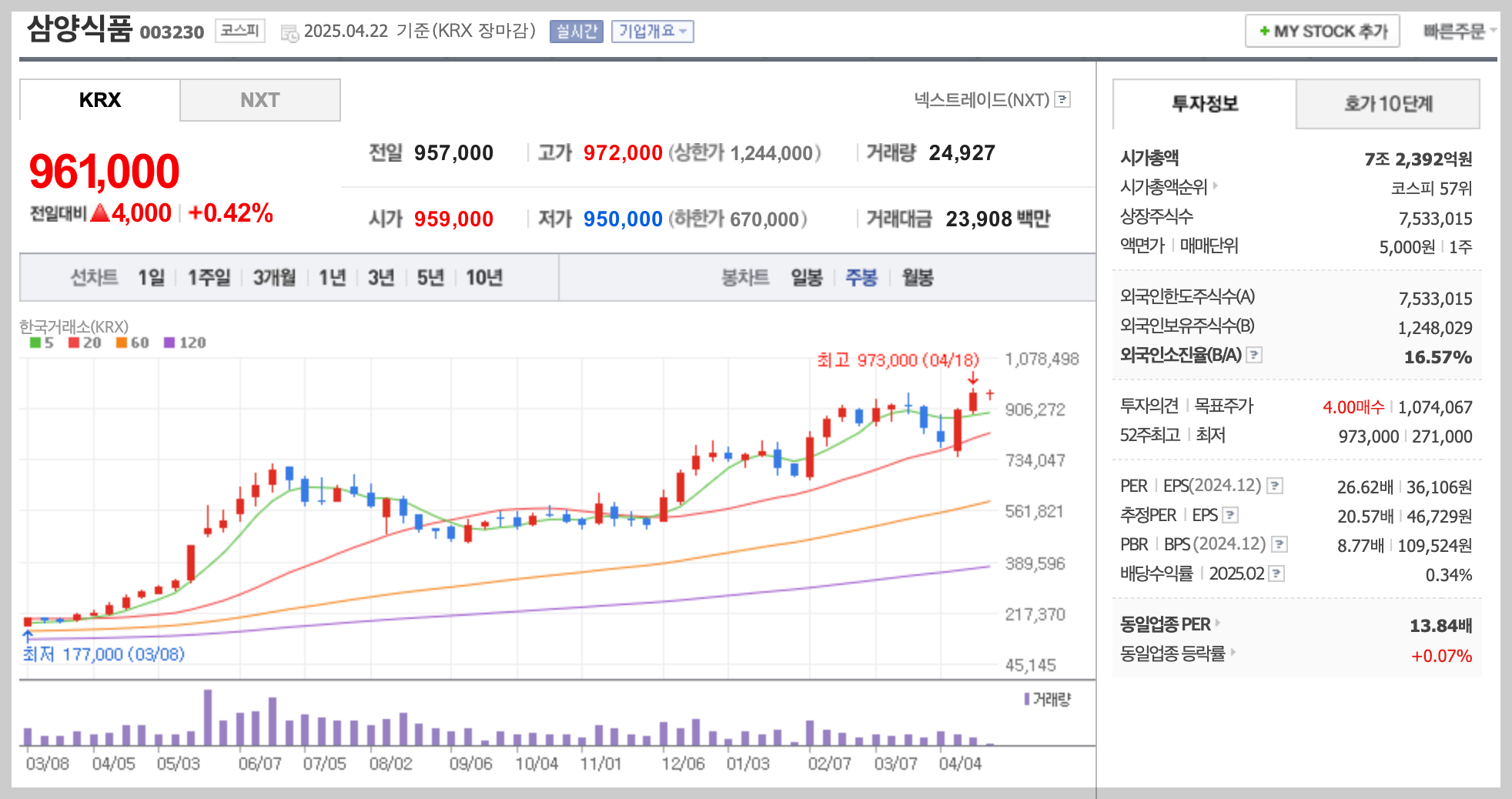Select the 10년 line chart period
Screen dimensions: 1512x799
pyautogui.click(x=484, y=277)
